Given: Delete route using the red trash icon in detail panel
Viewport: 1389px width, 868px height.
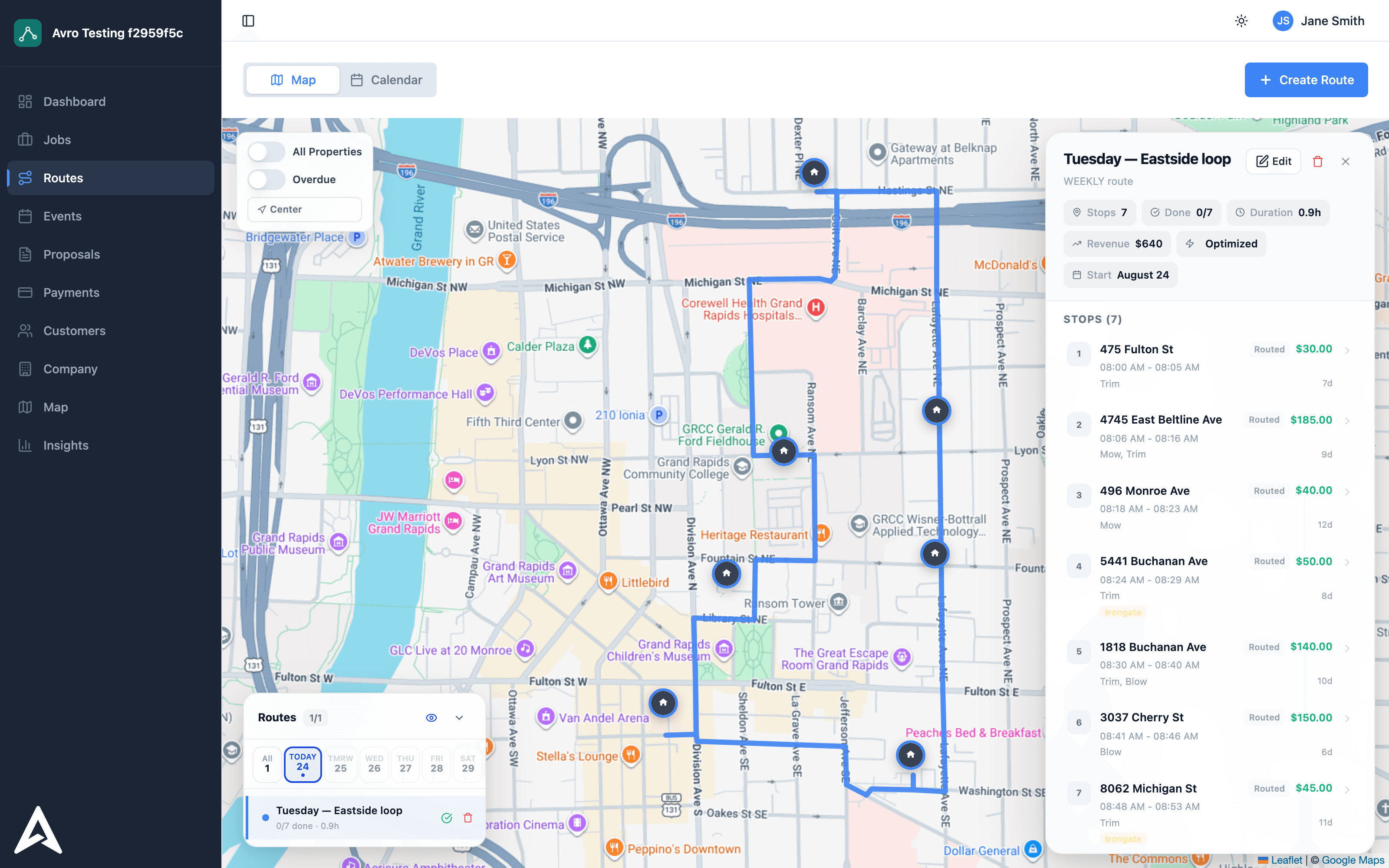Looking at the screenshot, I should coord(1317,161).
